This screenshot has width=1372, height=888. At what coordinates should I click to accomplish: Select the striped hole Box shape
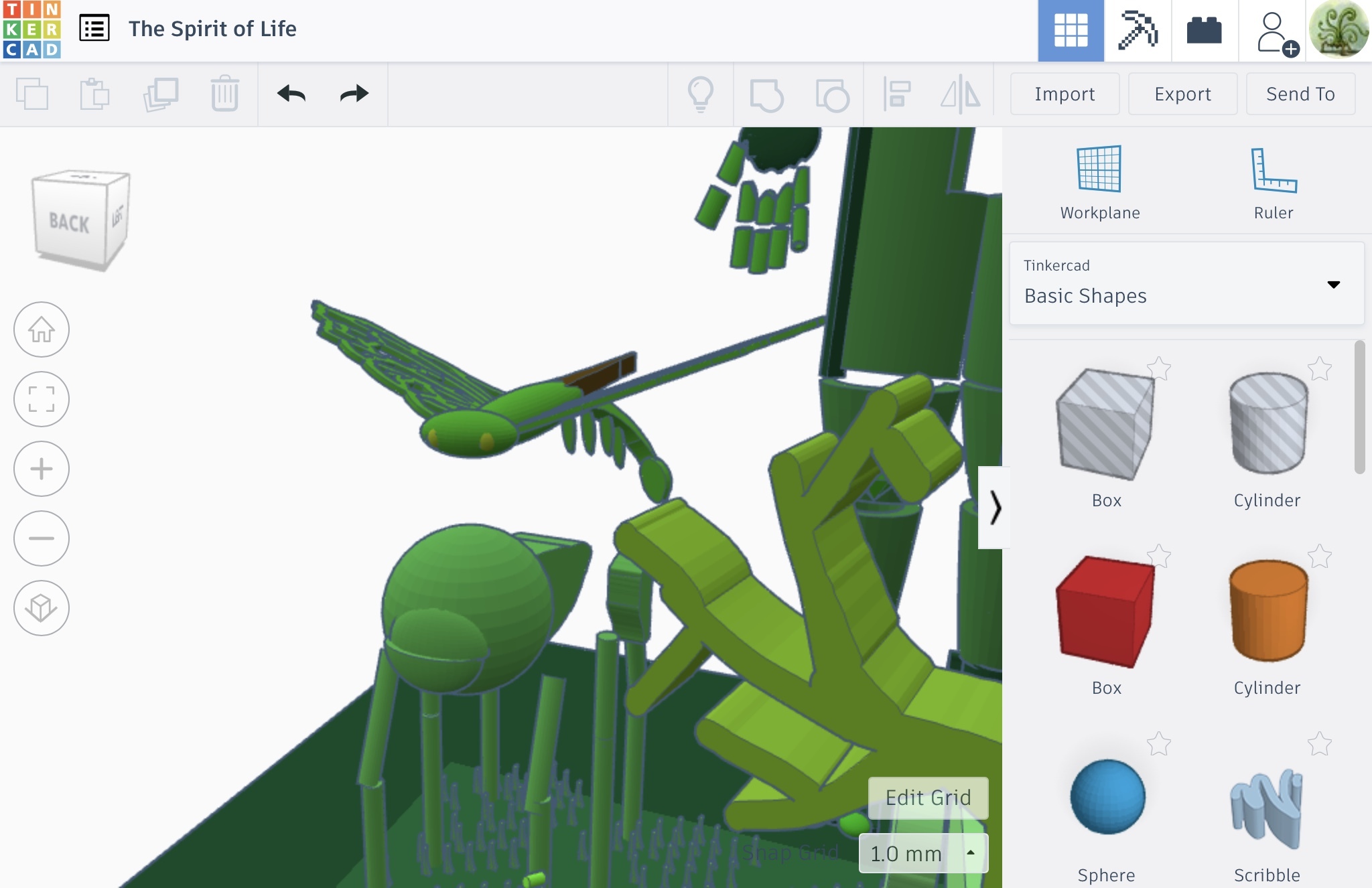click(x=1105, y=425)
